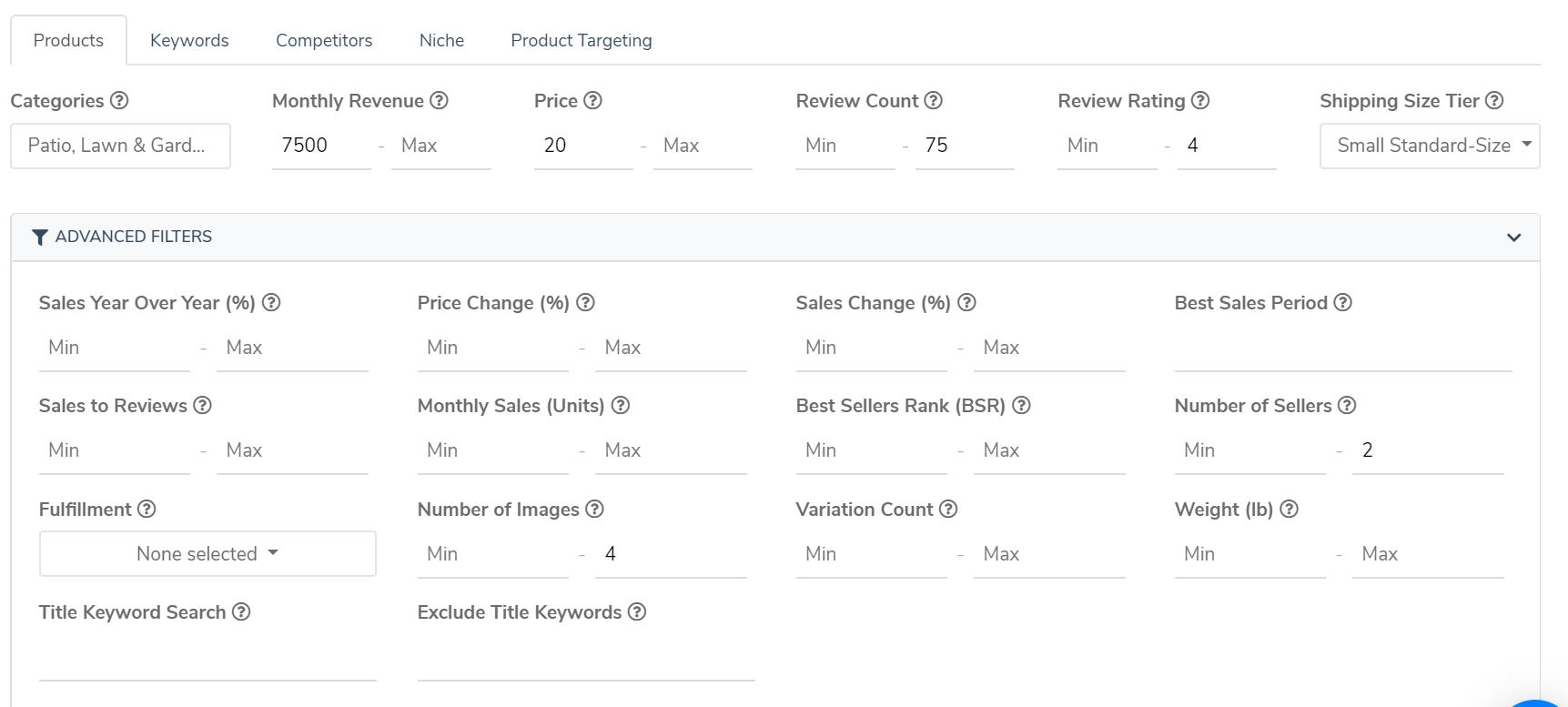Click the help icon beside Review Count
Viewport: 1568px width, 707px height.
[x=933, y=101]
